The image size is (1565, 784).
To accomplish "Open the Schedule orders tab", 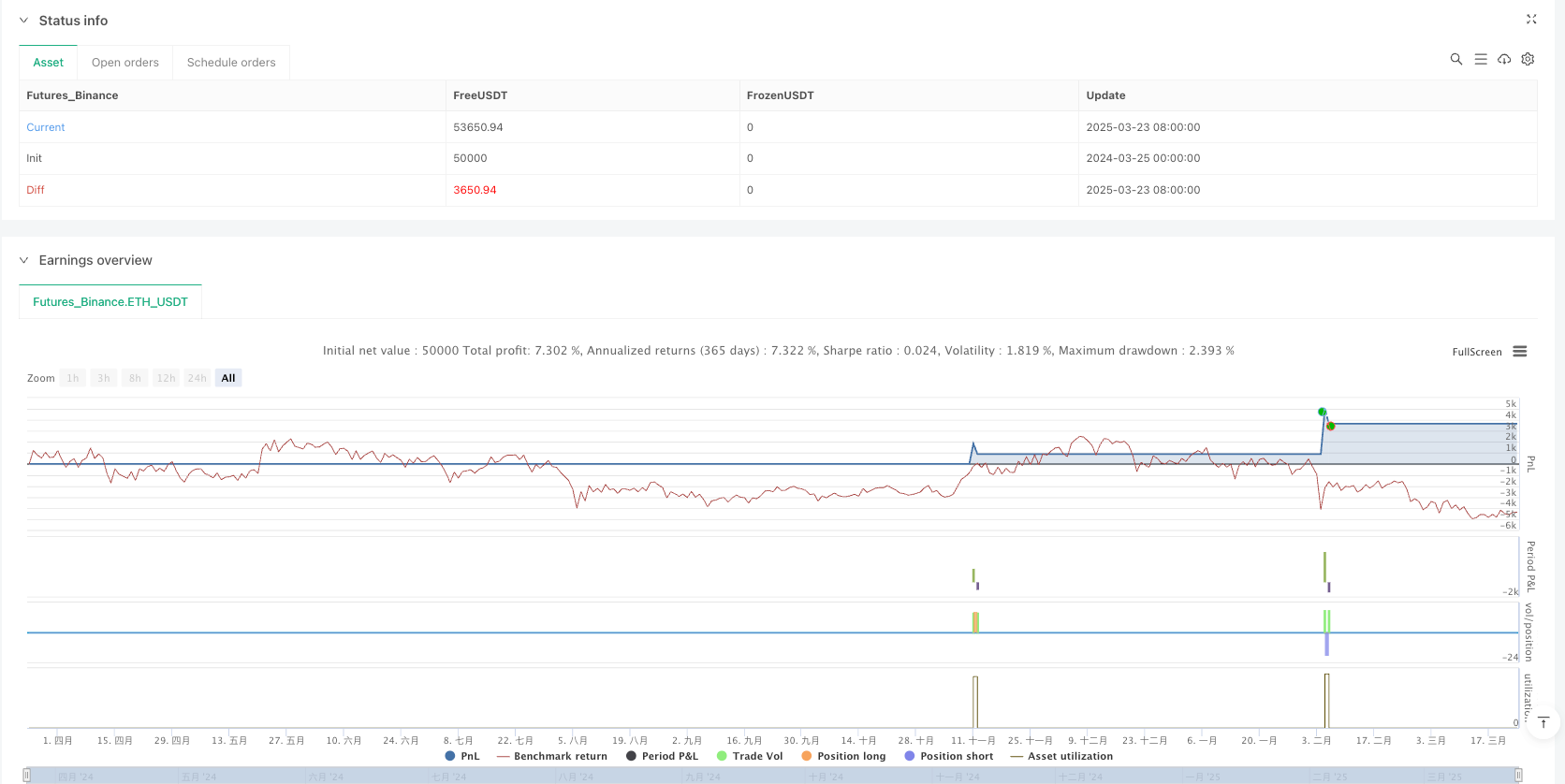I will click(x=231, y=63).
